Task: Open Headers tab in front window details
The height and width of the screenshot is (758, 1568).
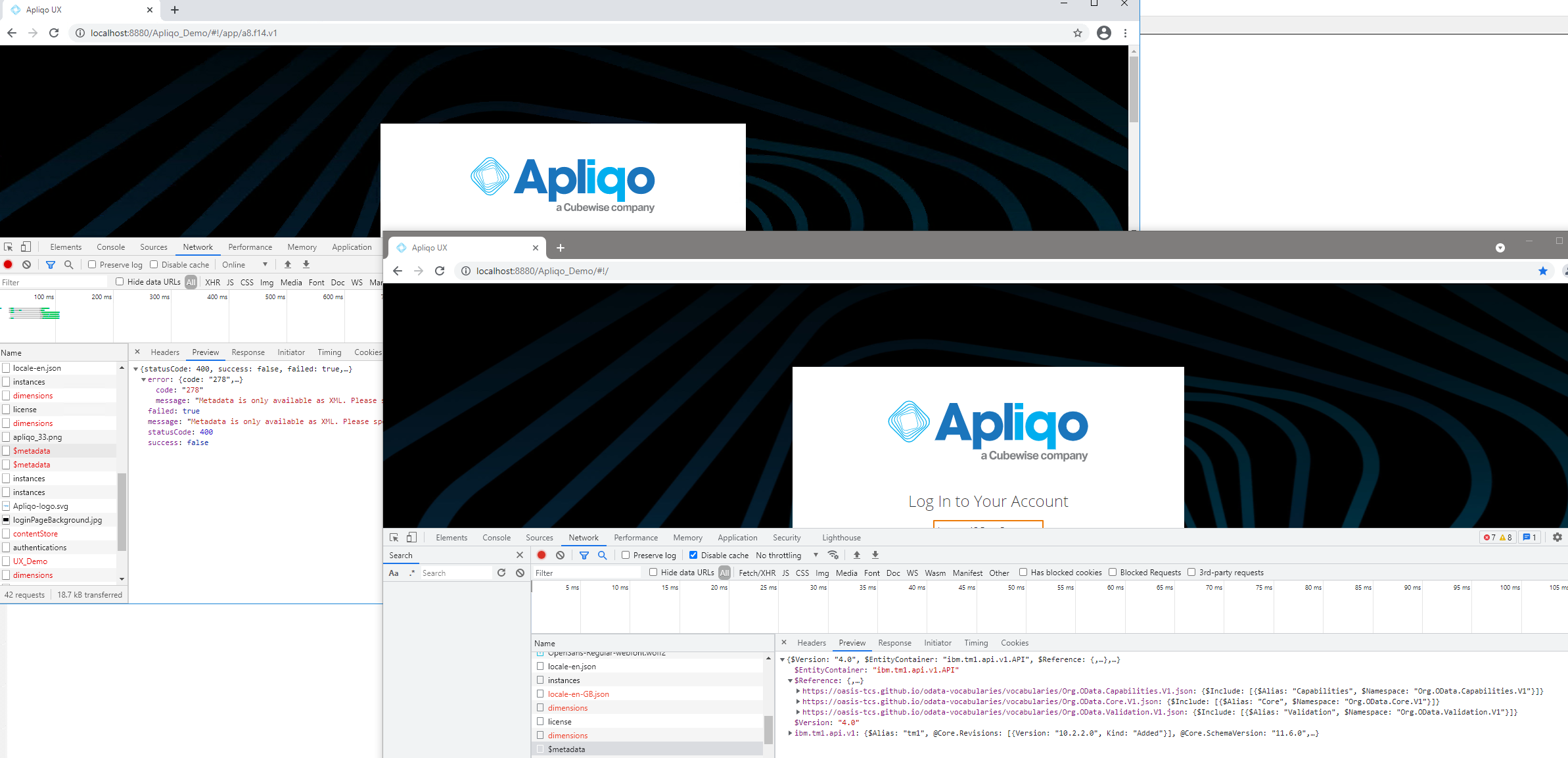Action: (812, 643)
